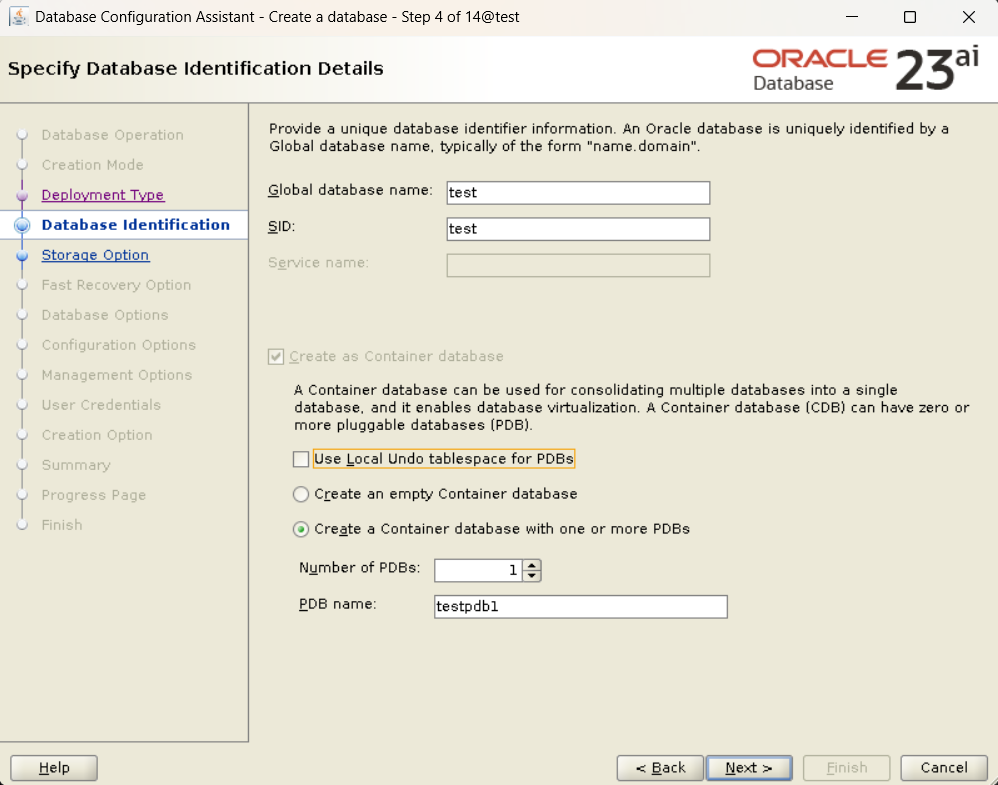The height and width of the screenshot is (785, 998).
Task: Click inside the Number of PDBs field
Action: pos(478,570)
